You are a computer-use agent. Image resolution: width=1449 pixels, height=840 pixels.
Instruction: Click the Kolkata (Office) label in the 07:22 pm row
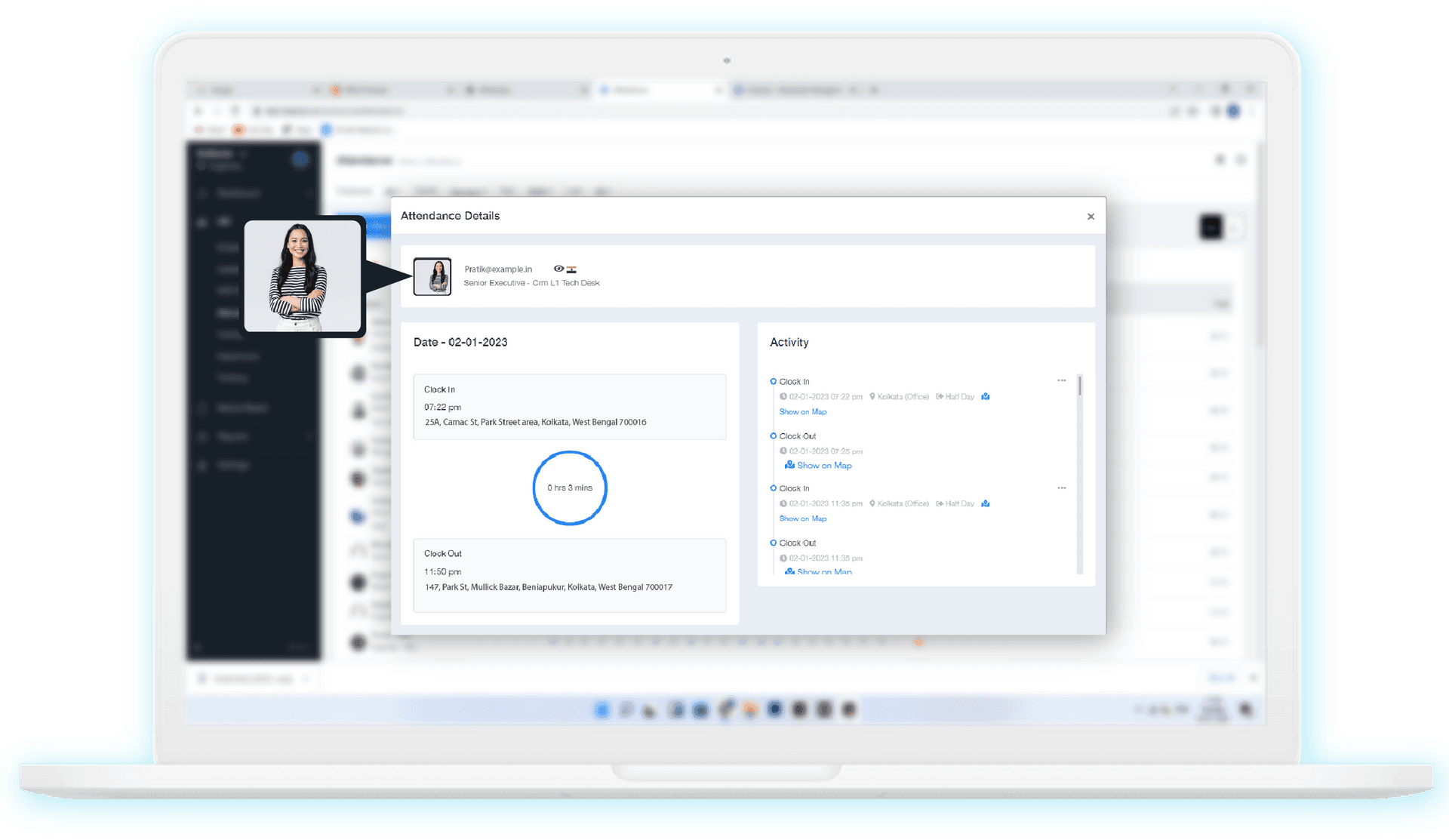pos(903,397)
